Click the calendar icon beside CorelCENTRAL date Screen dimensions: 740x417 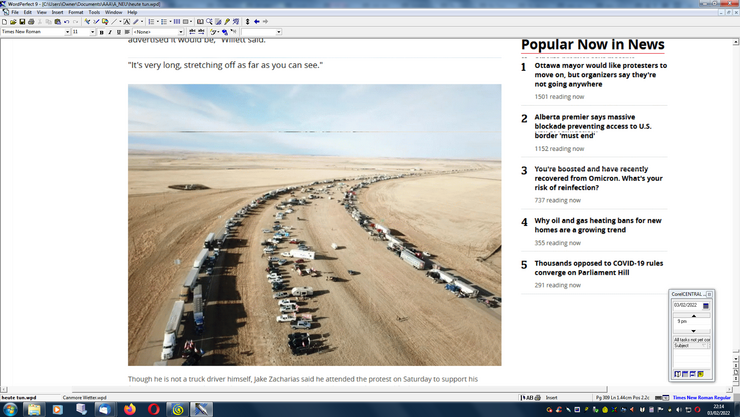[706, 306]
